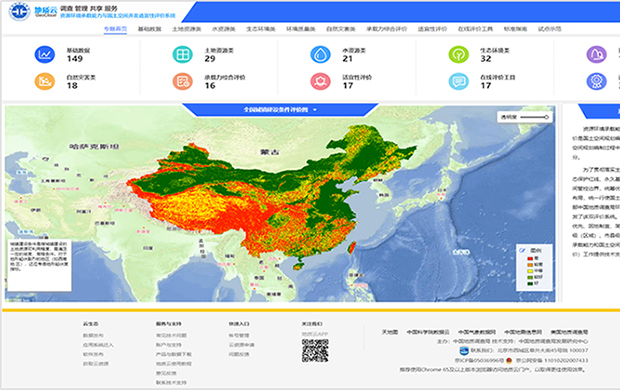This screenshot has height=390, width=620.
Task: Open the 自然灾害类 navigation menu item
Action: point(341,29)
